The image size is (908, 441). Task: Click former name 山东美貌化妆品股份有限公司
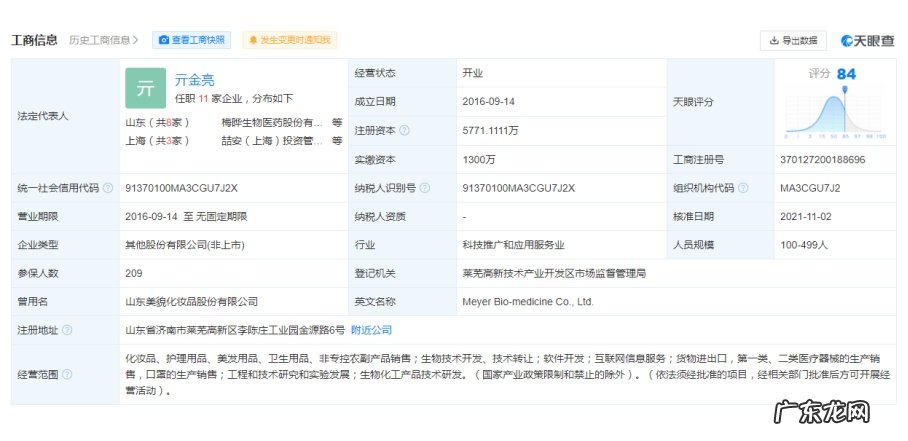coord(192,302)
